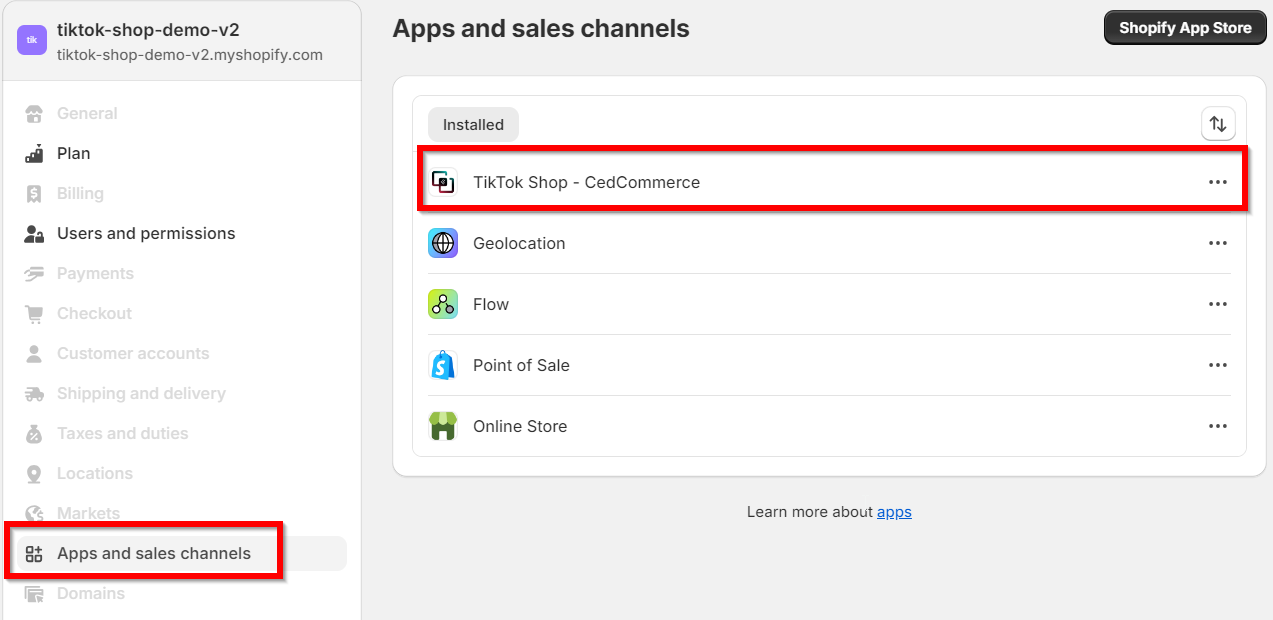Screen dimensions: 1273x620
Task: Open more options for TikTok Shop - CedCommerce
Action: [1218, 182]
